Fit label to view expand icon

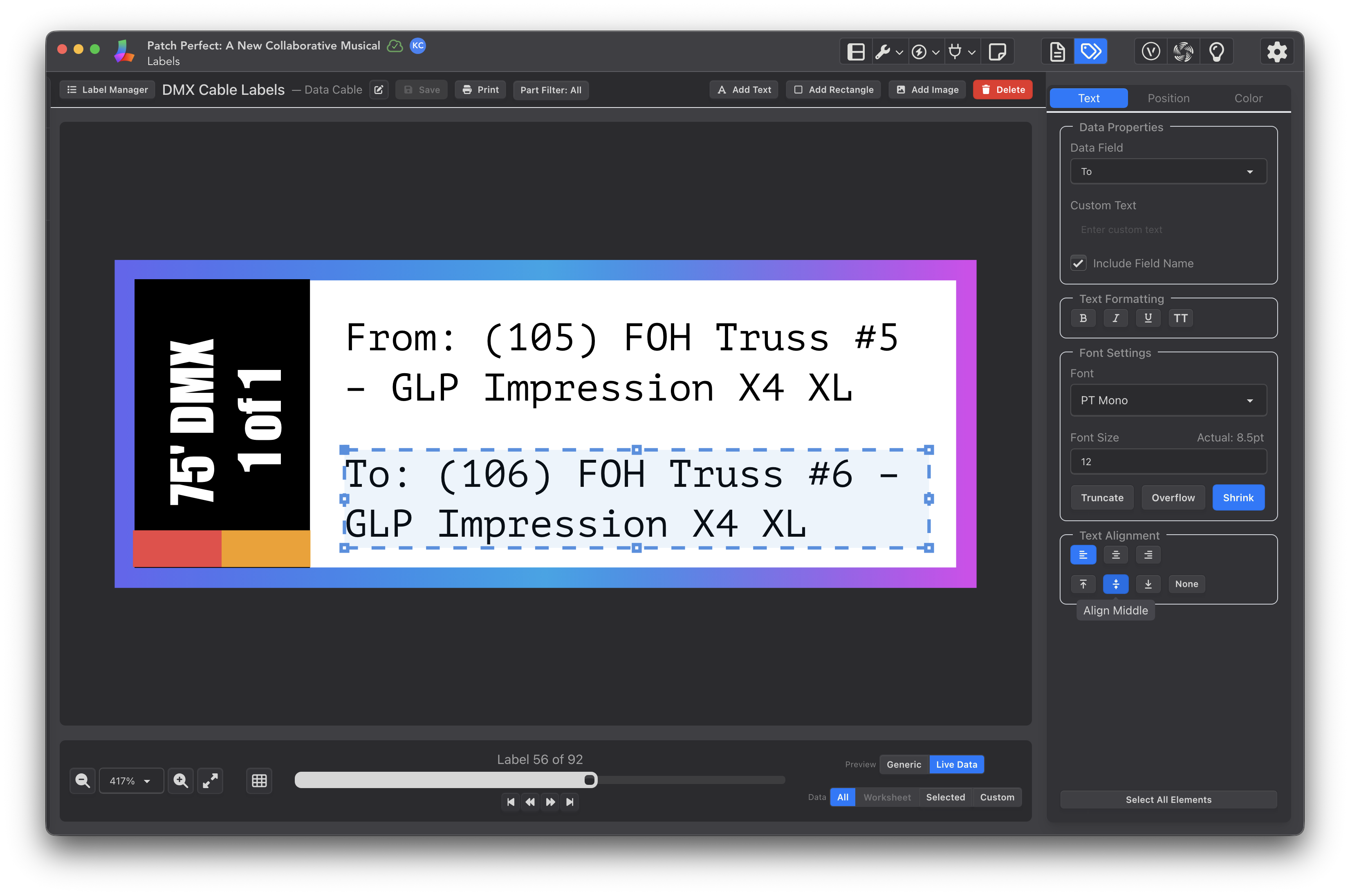[210, 781]
